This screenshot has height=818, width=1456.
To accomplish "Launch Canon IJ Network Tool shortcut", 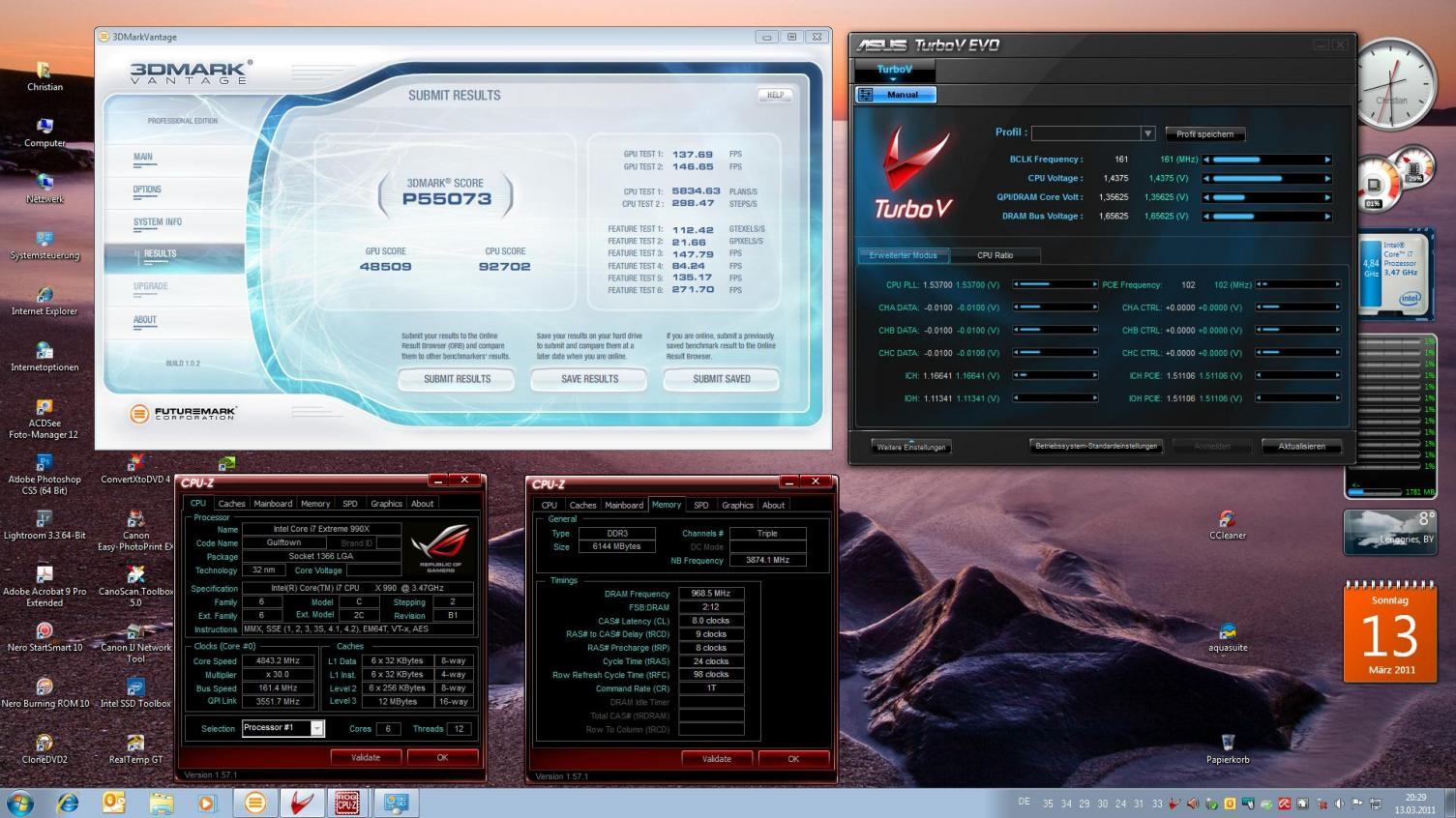I will 135,642.
